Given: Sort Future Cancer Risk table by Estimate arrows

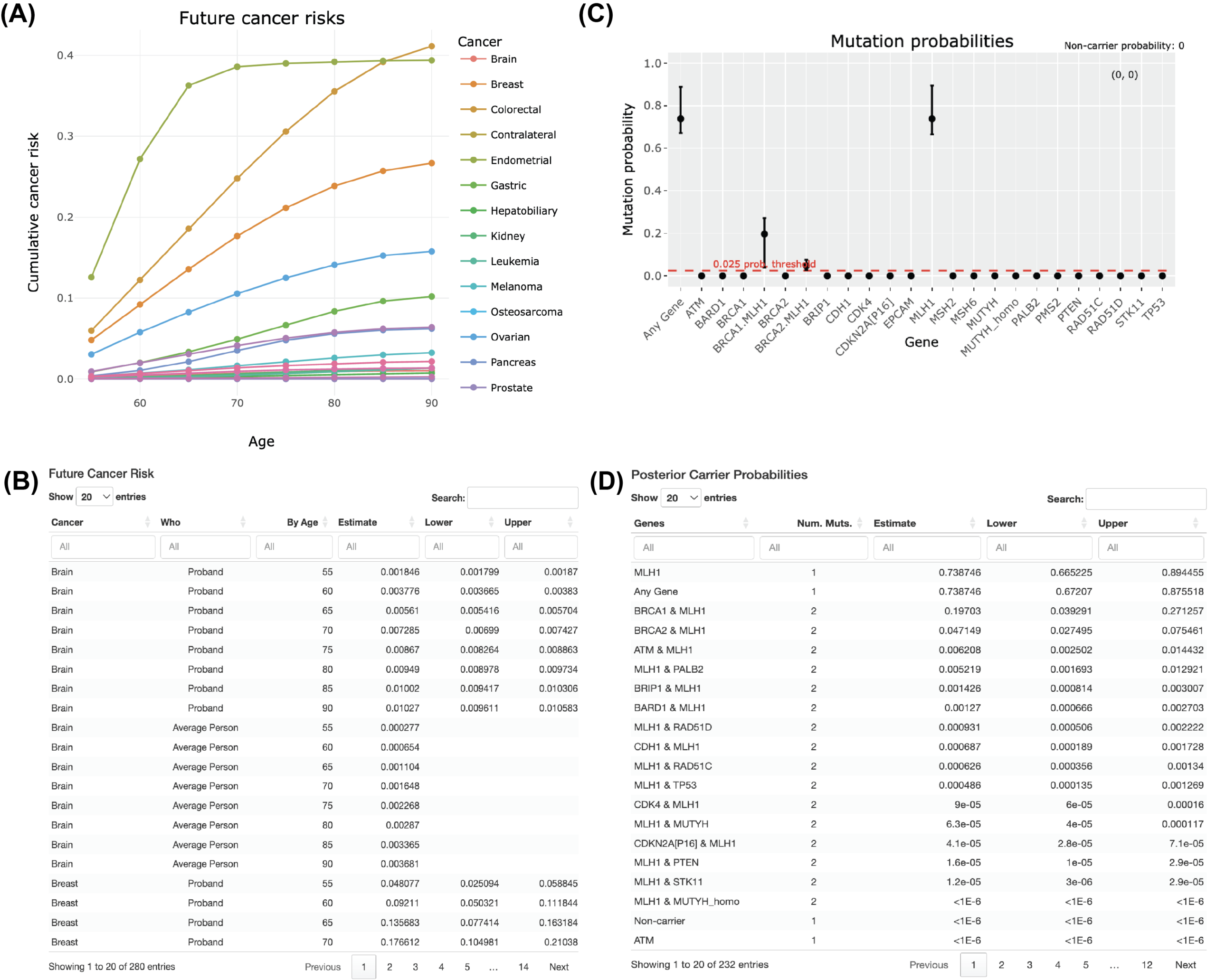Looking at the screenshot, I should pyautogui.click(x=412, y=522).
